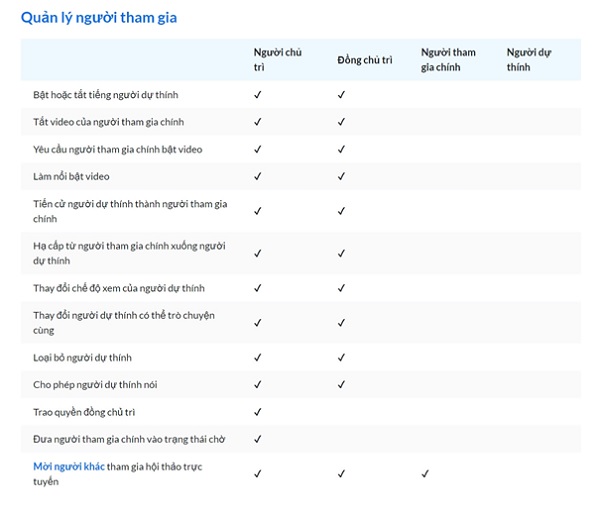The width and height of the screenshot is (600, 512).
Task: Click host checkmark for "Làm nổi bật video"
Action: pos(257,176)
